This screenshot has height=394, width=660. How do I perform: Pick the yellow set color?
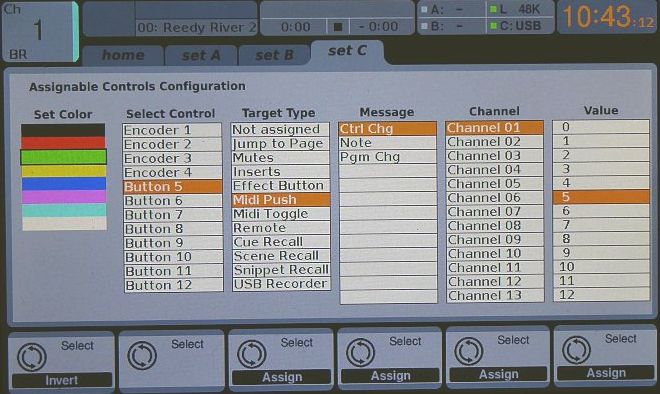(64, 171)
